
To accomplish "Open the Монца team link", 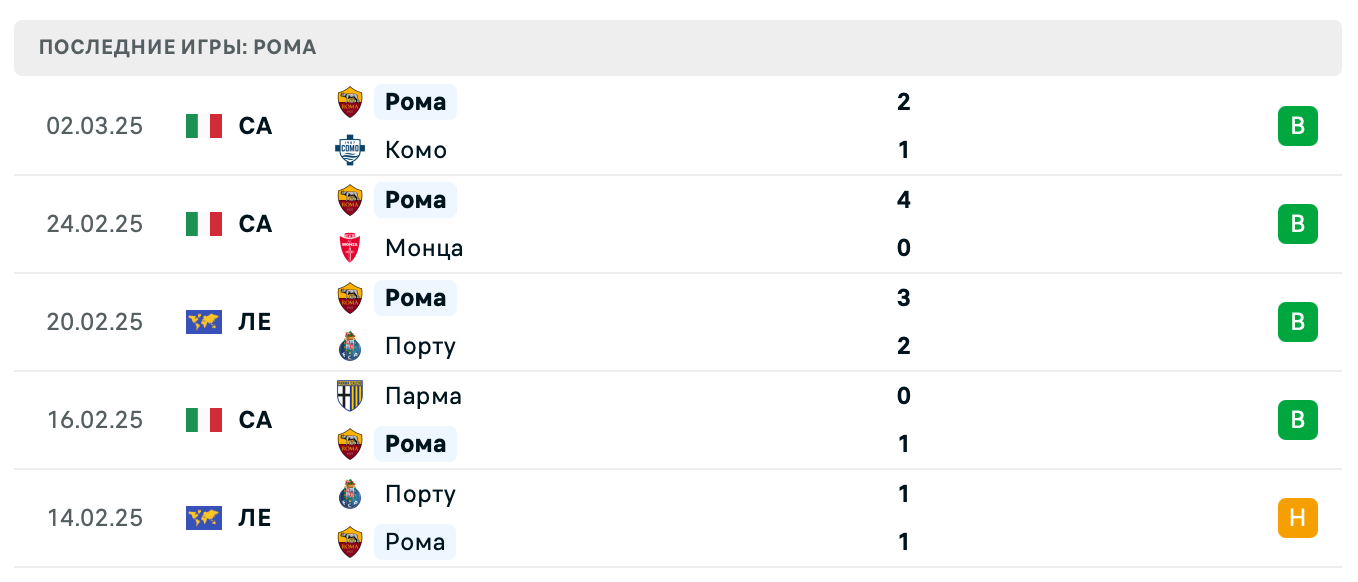I will click(424, 248).
